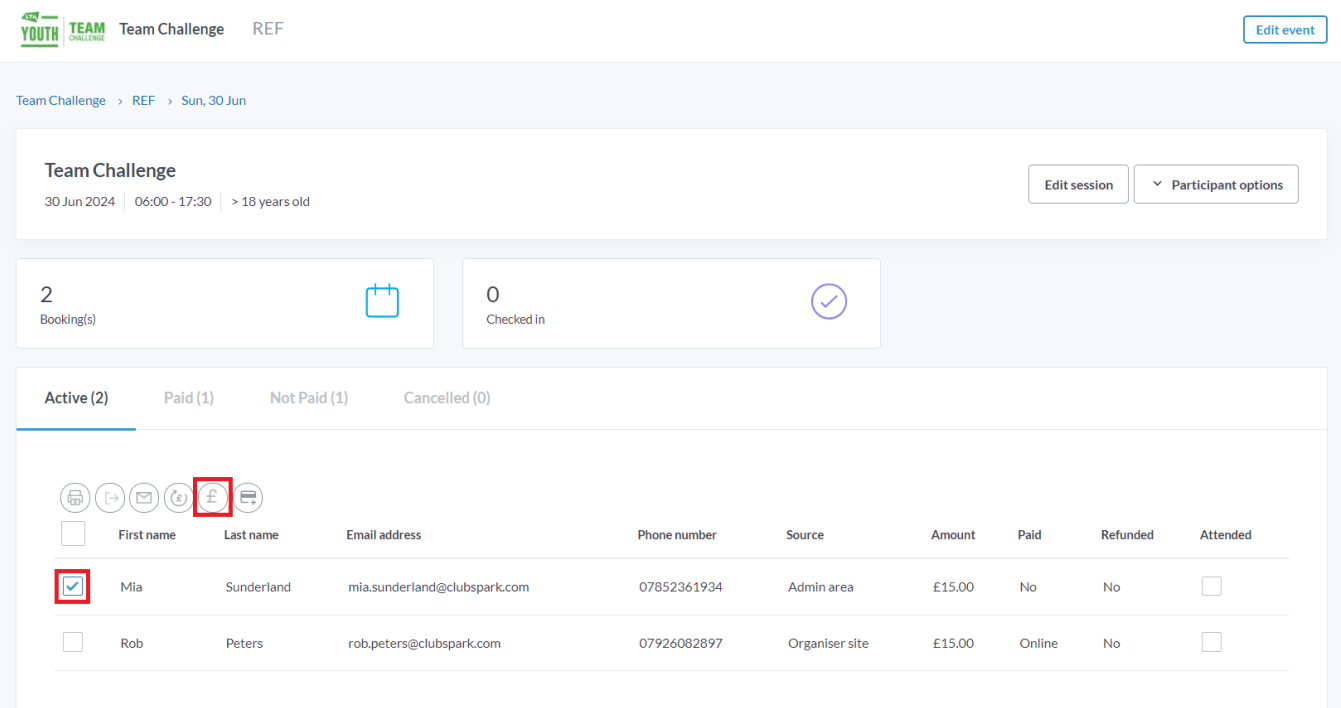Screen dimensions: 1341x708
Task: Tick the checkbox for Rob Peters
Action: [x=73, y=642]
